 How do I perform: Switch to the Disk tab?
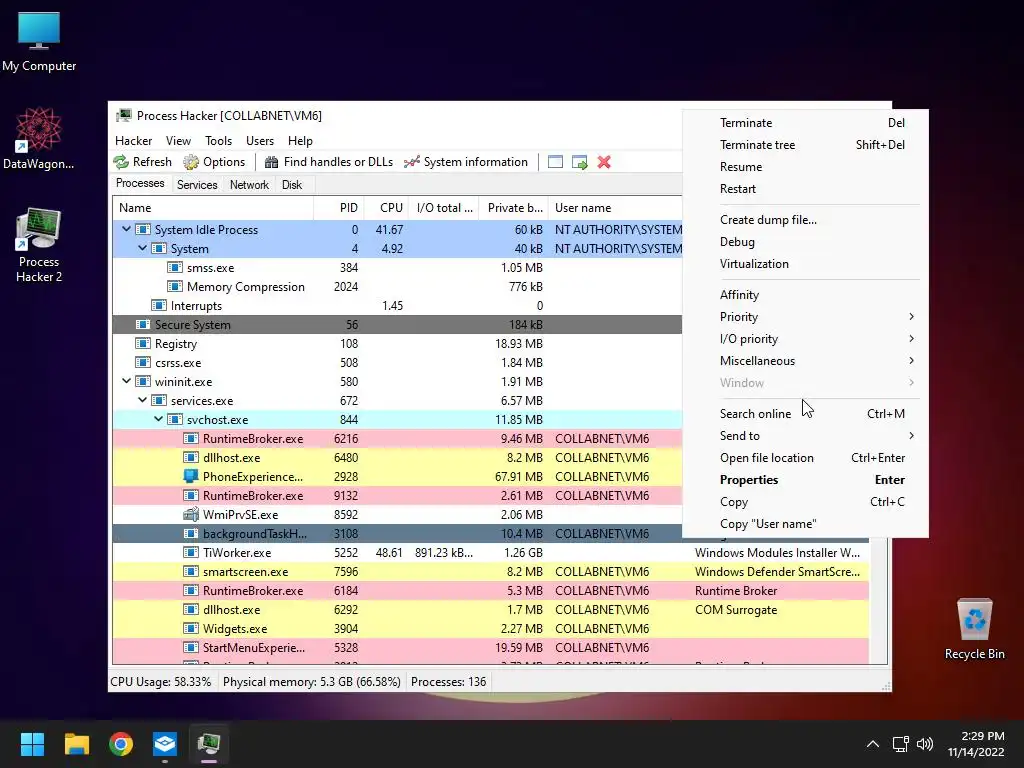pyautogui.click(x=292, y=185)
